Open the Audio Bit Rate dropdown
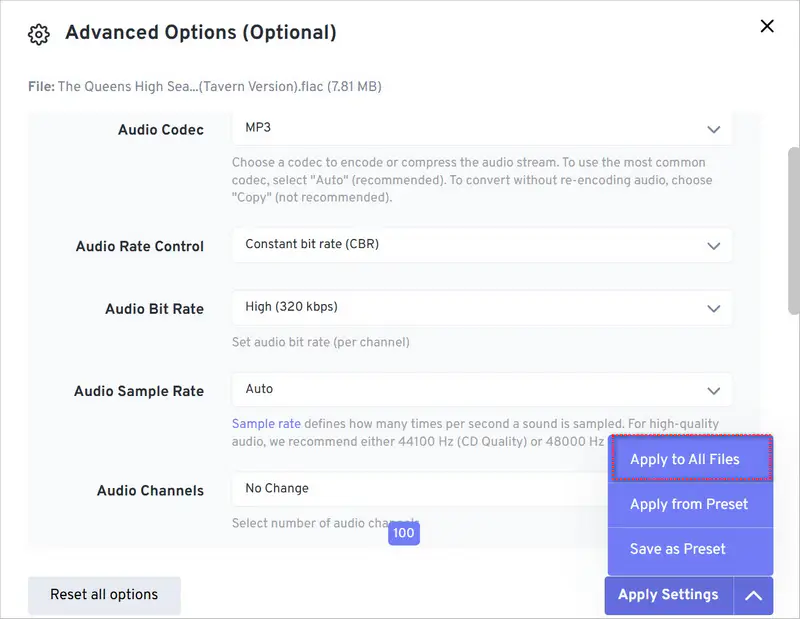Screen dimensions: 800x619 coord(480,308)
